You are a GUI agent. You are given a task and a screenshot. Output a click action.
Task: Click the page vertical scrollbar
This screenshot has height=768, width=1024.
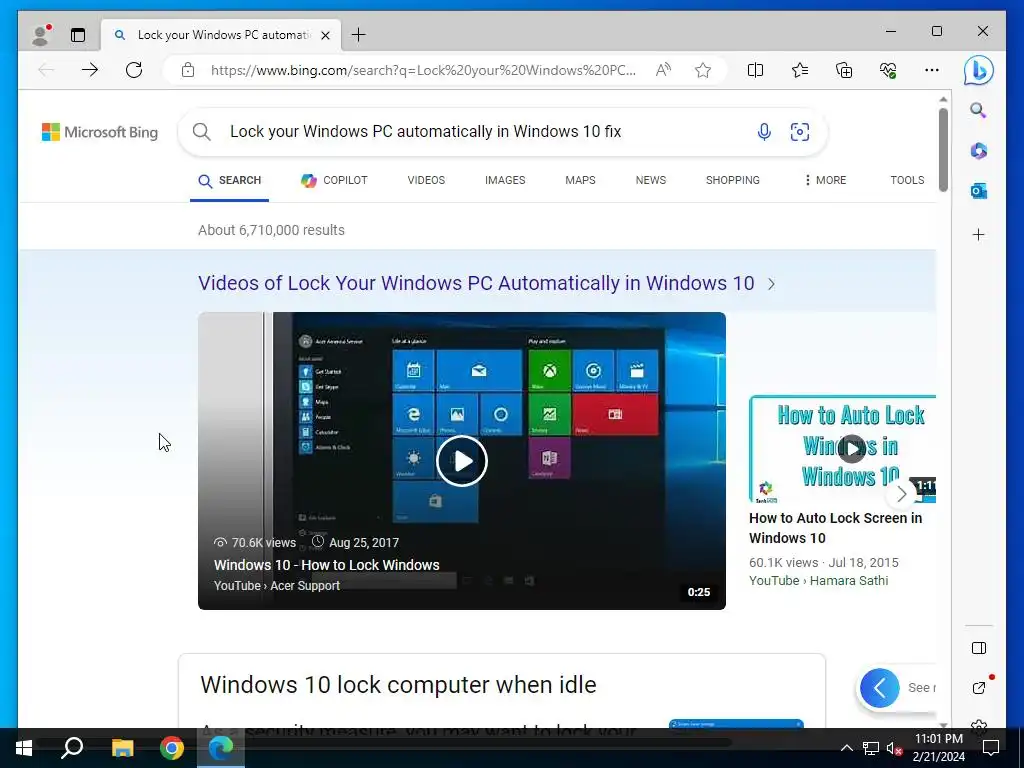tap(943, 148)
